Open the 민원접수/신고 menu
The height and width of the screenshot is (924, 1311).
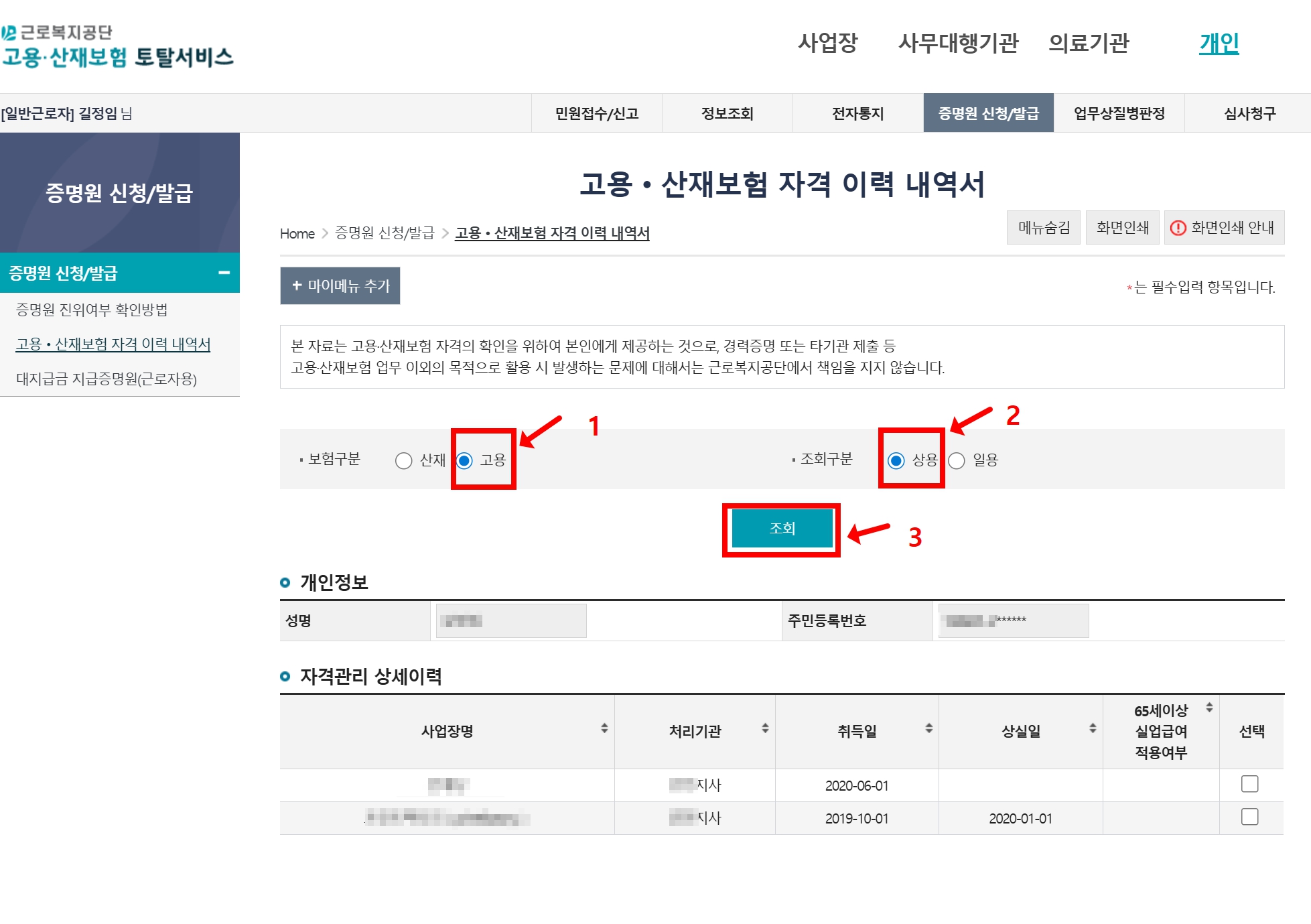pos(596,113)
